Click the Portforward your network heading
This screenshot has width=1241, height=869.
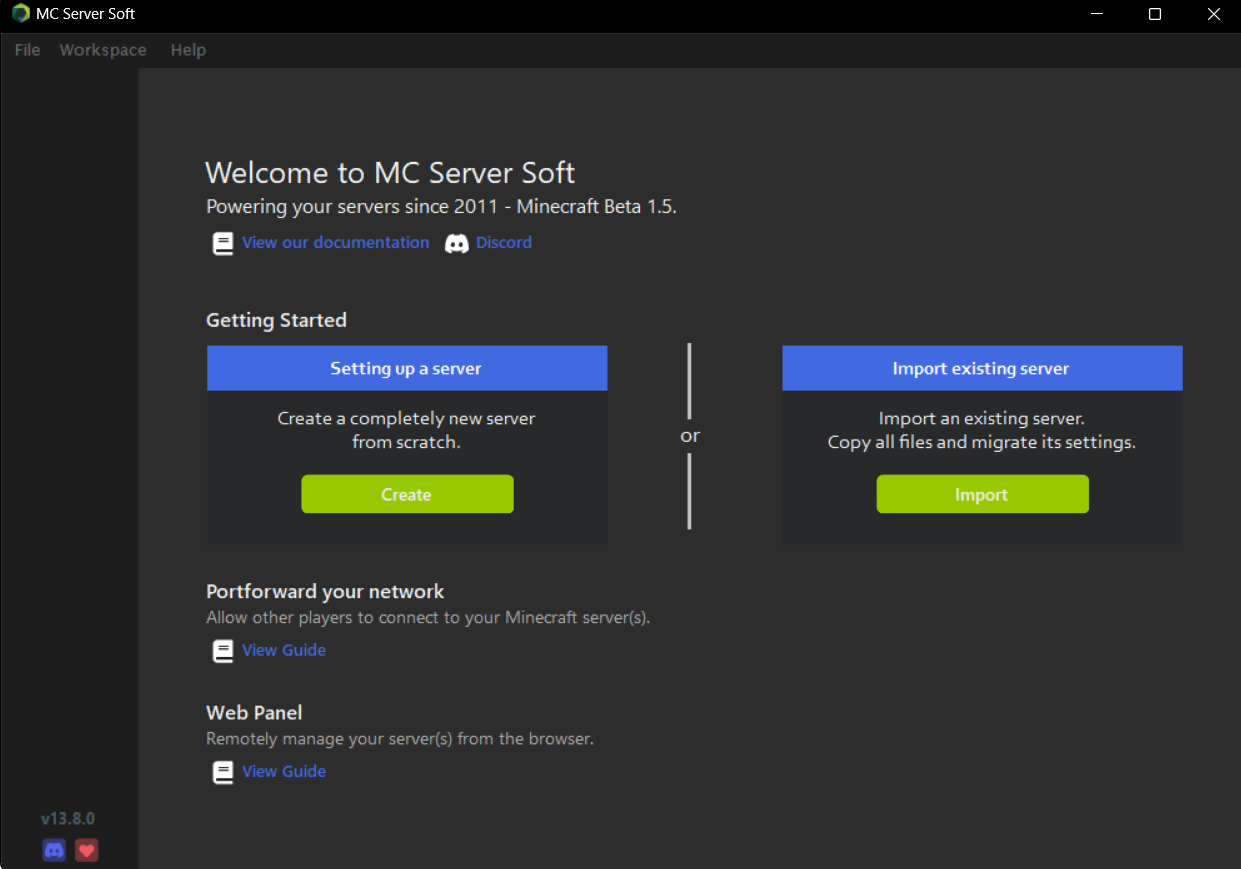tap(325, 591)
